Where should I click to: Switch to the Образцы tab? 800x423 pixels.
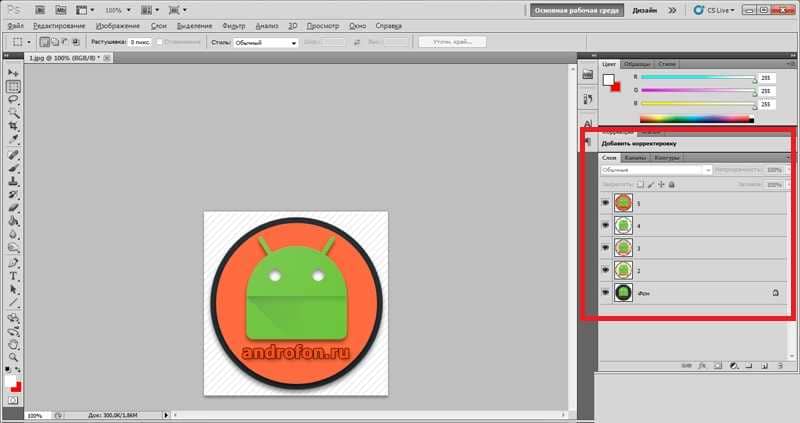(637, 64)
